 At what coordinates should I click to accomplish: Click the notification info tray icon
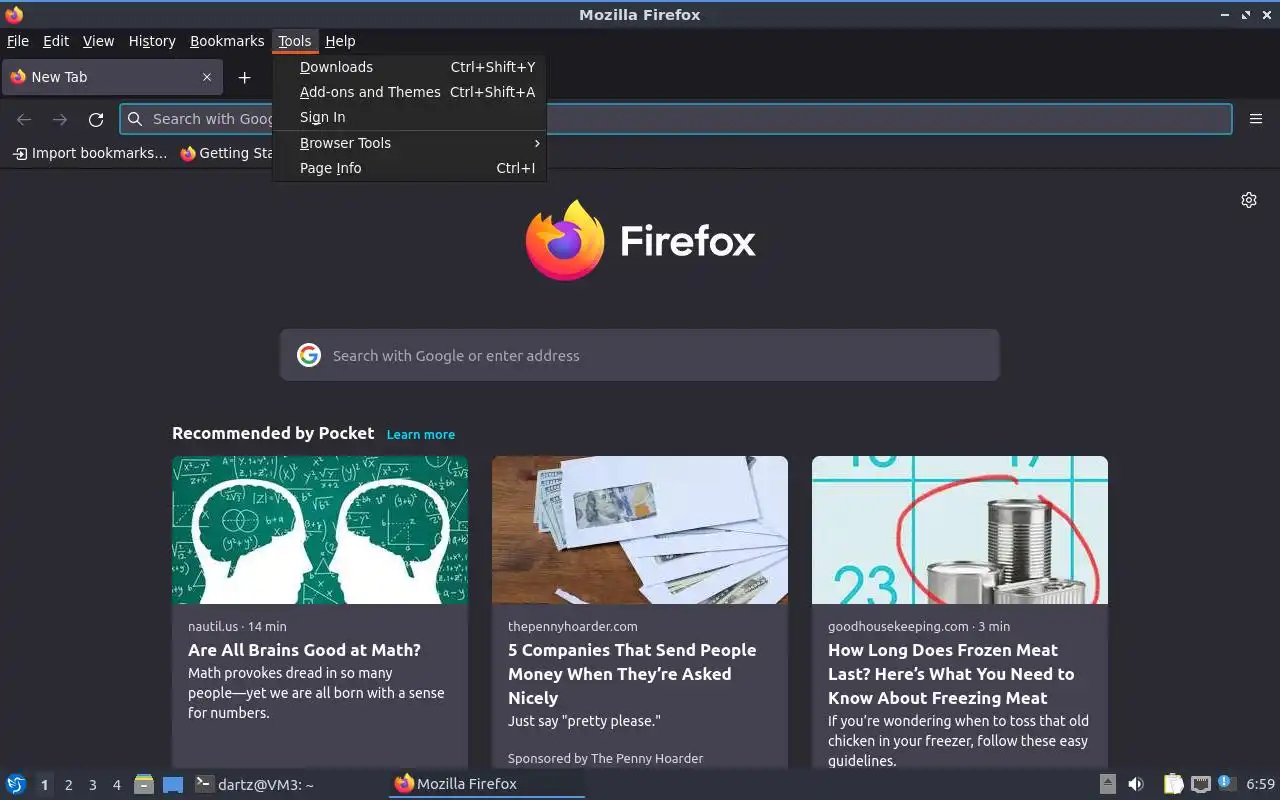pyautogui.click(x=1225, y=783)
